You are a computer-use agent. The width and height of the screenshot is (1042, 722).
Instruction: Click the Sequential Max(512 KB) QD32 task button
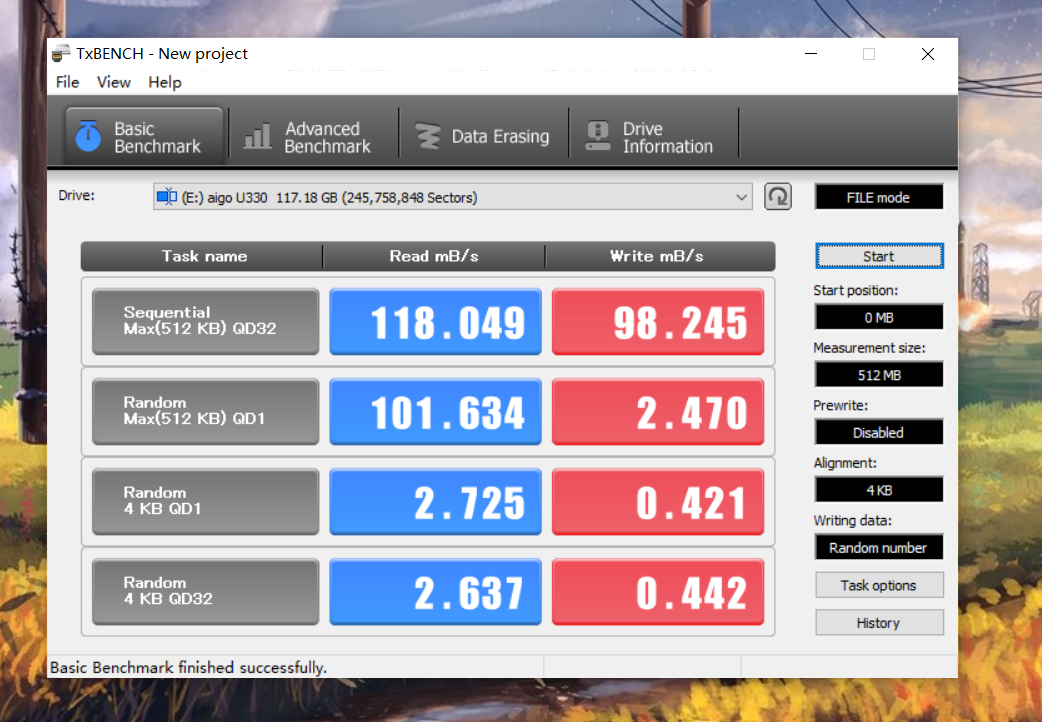point(205,321)
